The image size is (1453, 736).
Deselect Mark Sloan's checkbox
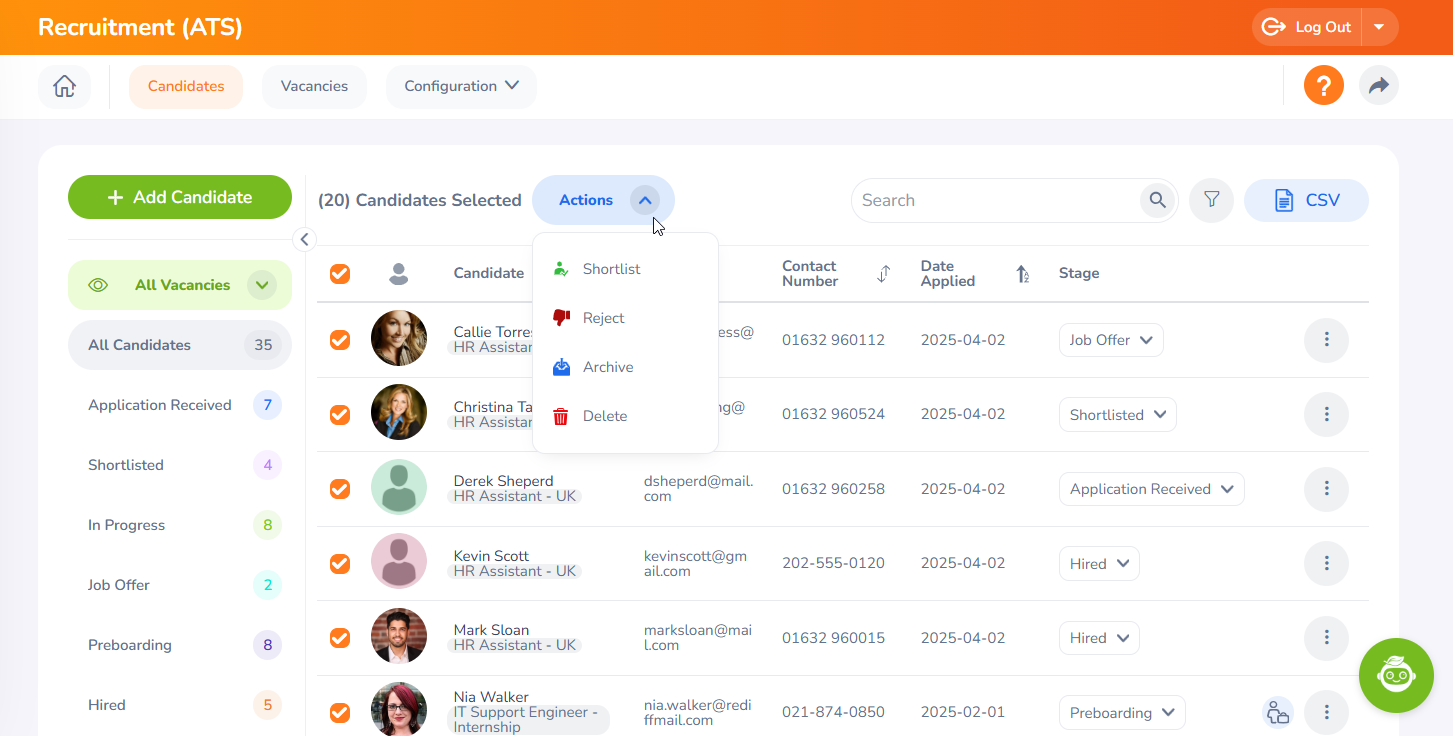click(x=340, y=638)
